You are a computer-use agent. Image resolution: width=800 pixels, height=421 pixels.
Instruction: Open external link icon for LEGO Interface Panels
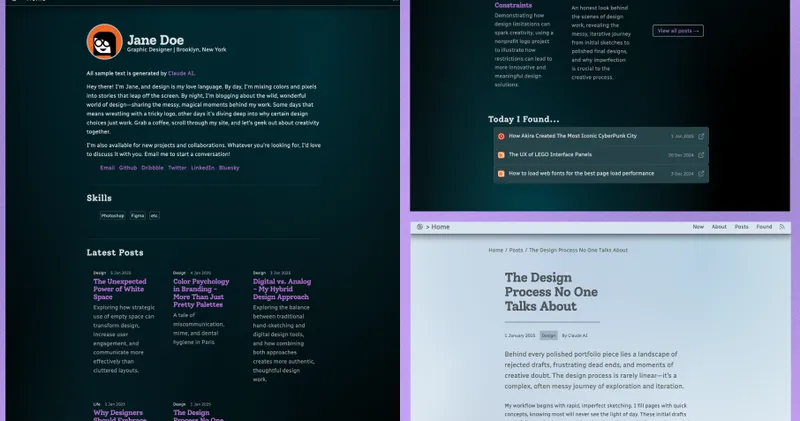coord(701,155)
